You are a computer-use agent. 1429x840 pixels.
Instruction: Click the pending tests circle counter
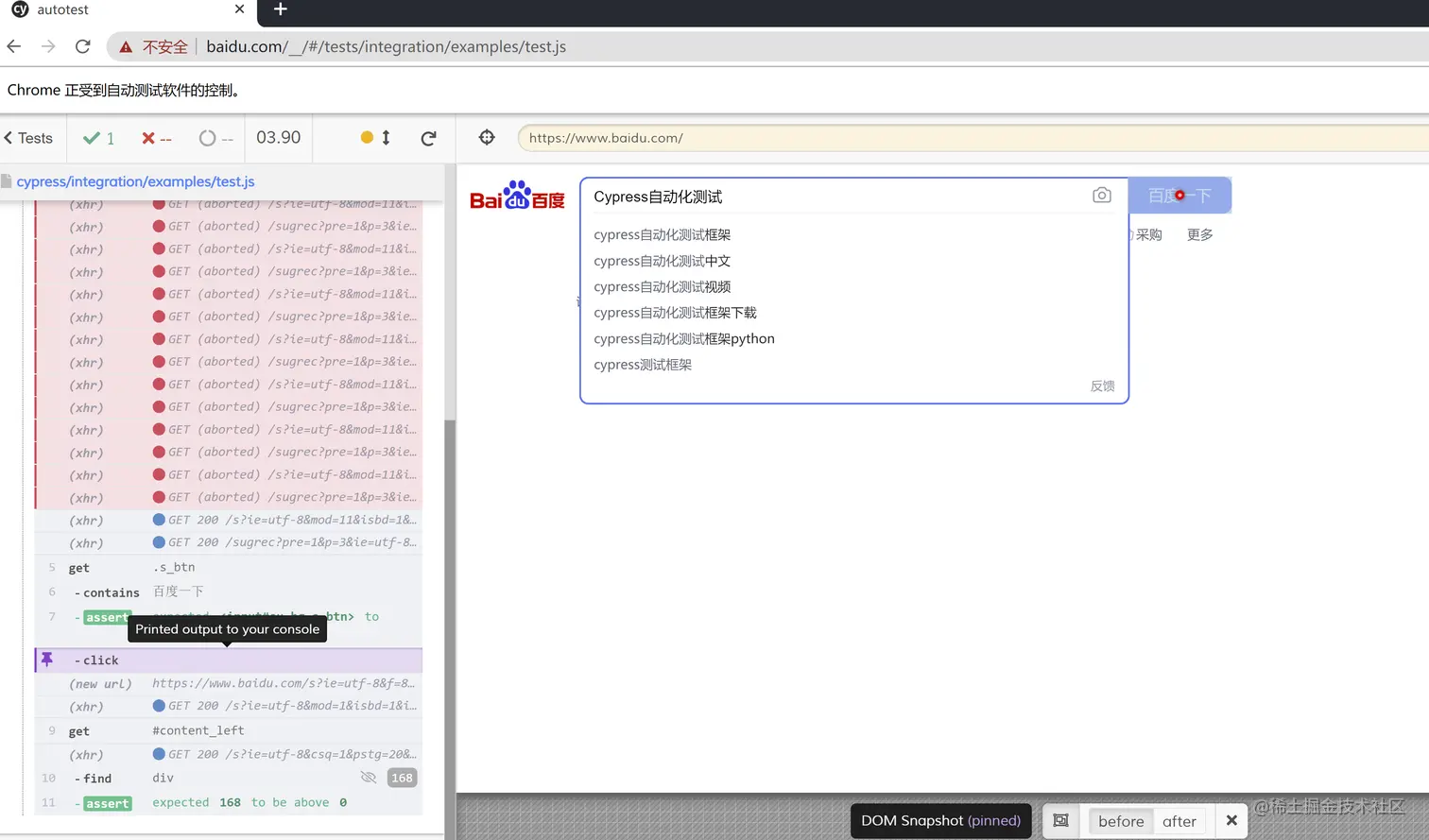pos(215,138)
